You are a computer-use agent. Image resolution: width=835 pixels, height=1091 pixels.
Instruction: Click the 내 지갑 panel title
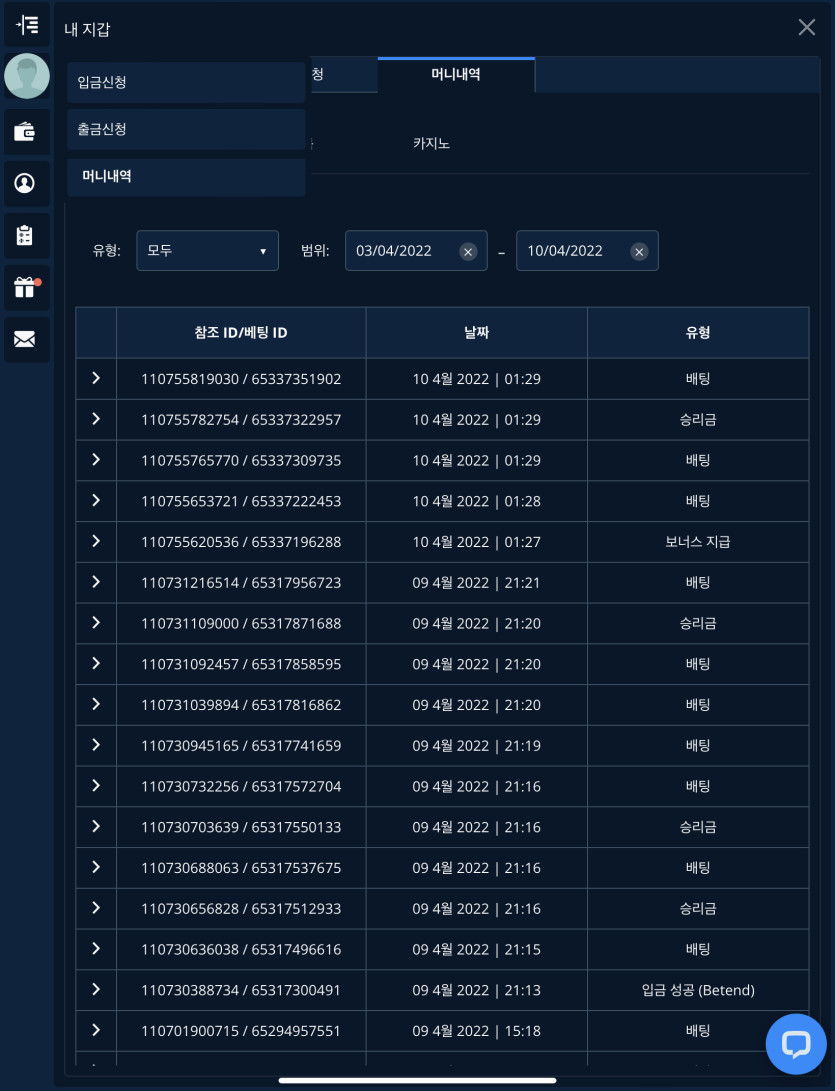click(x=87, y=29)
